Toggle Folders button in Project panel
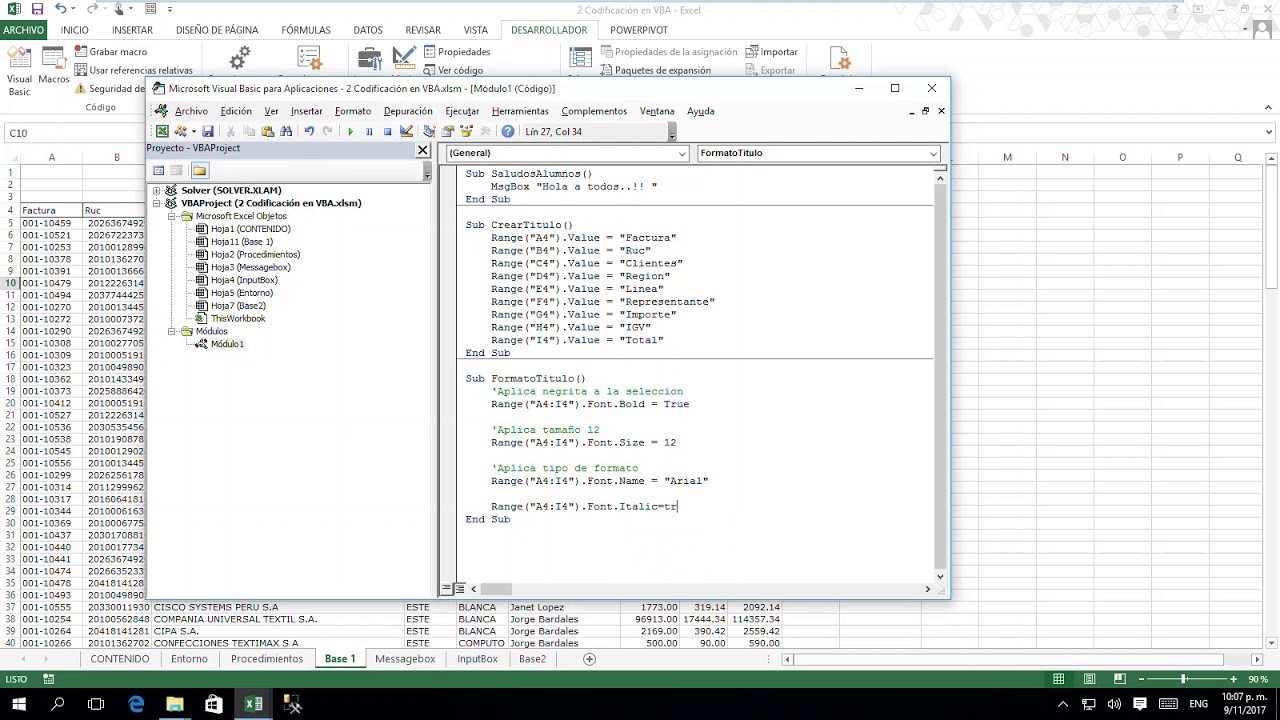The image size is (1280, 720). point(200,170)
